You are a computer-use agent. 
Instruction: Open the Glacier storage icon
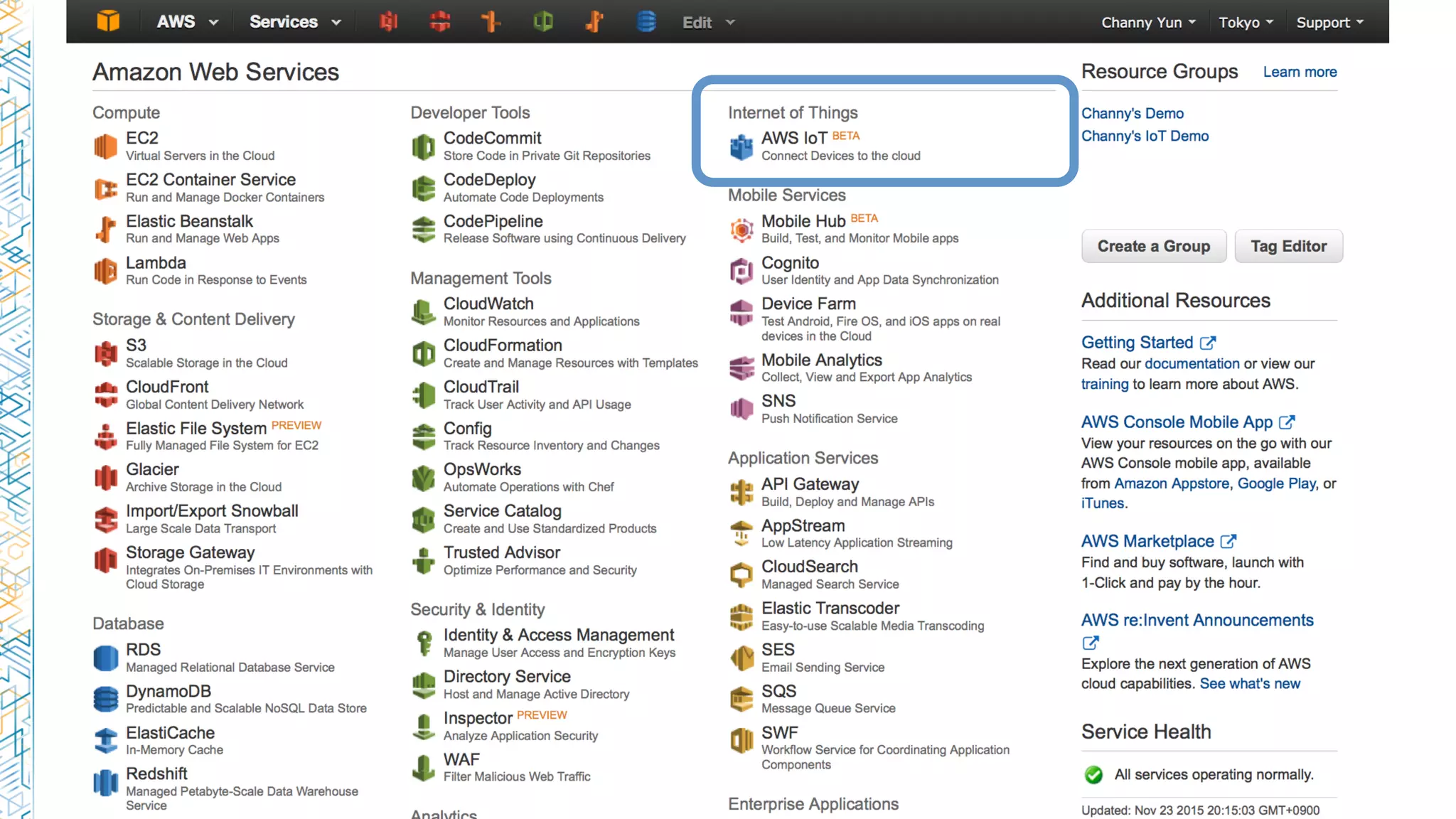point(105,478)
